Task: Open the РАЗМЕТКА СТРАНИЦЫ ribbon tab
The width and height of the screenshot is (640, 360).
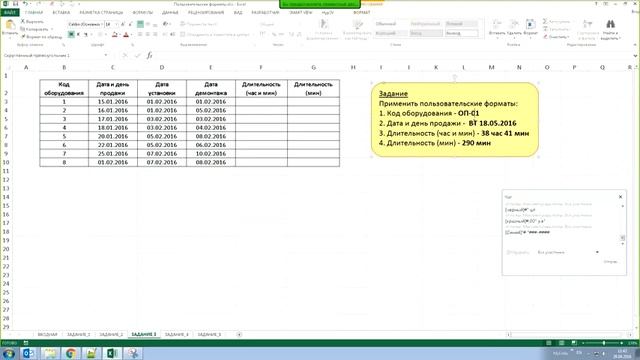Action: pyautogui.click(x=101, y=13)
